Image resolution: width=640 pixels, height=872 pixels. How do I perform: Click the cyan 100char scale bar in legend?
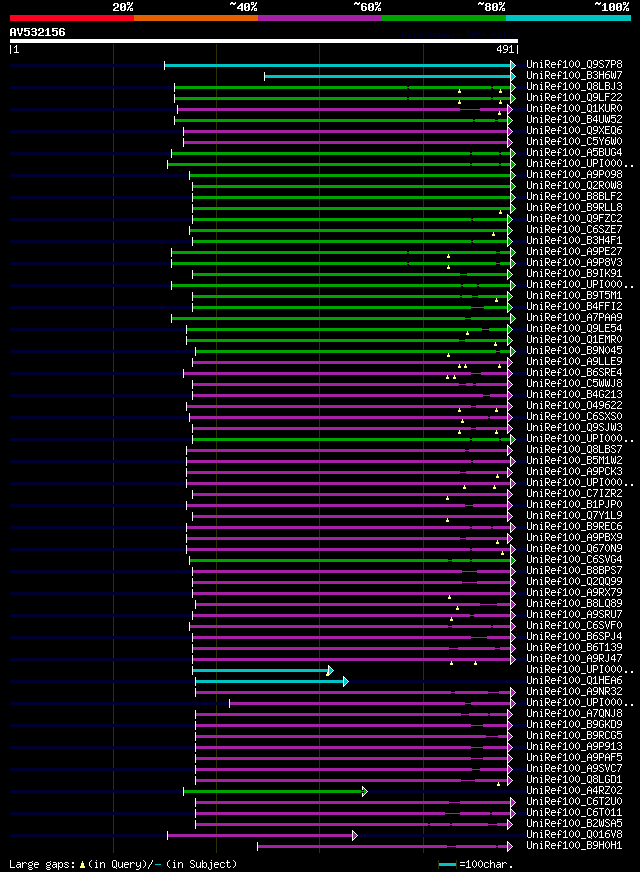pos(447,865)
